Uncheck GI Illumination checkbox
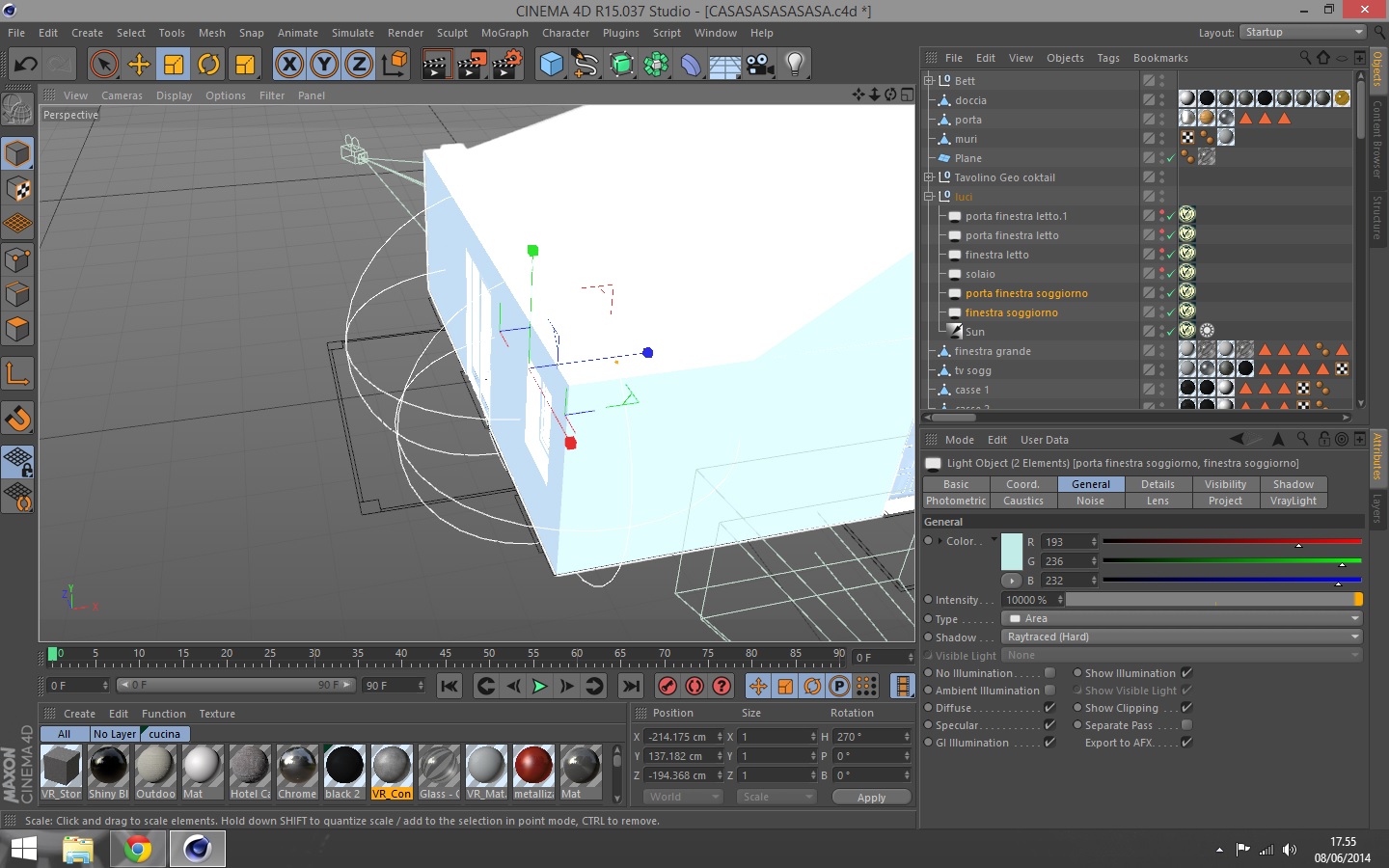 [1049, 743]
